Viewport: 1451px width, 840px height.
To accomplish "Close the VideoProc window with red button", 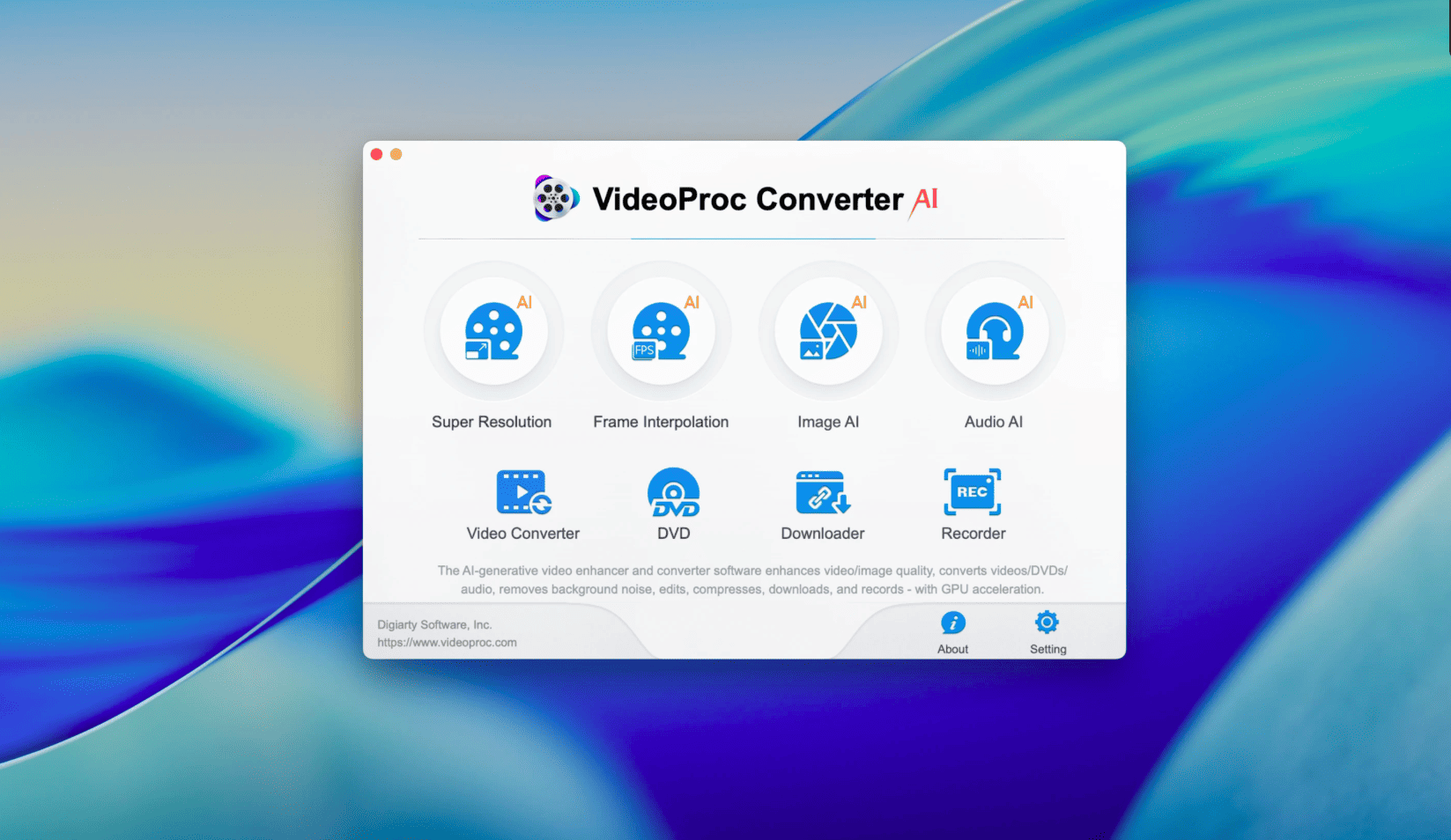I will tap(376, 154).
